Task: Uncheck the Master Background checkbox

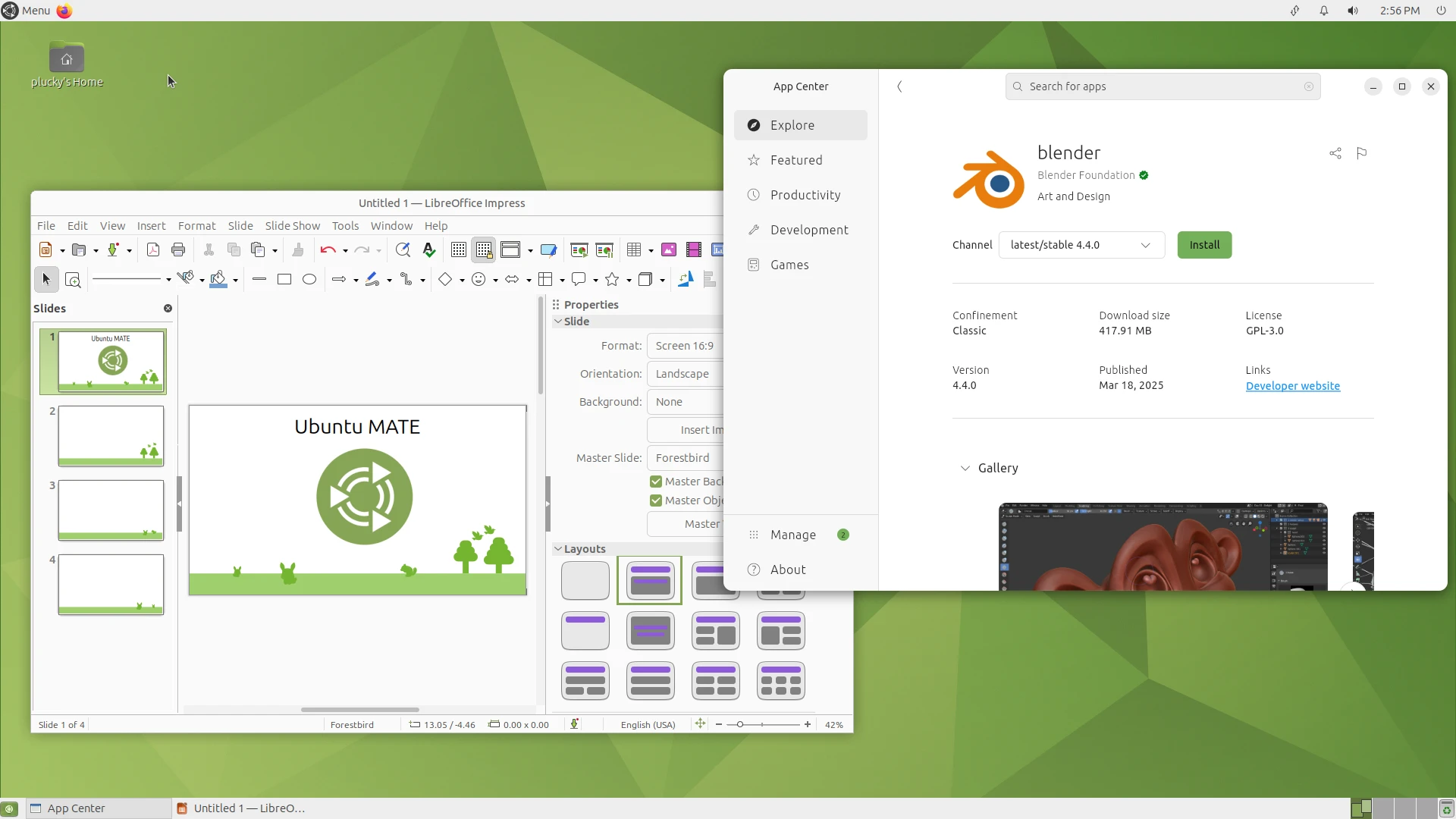Action: click(x=656, y=482)
